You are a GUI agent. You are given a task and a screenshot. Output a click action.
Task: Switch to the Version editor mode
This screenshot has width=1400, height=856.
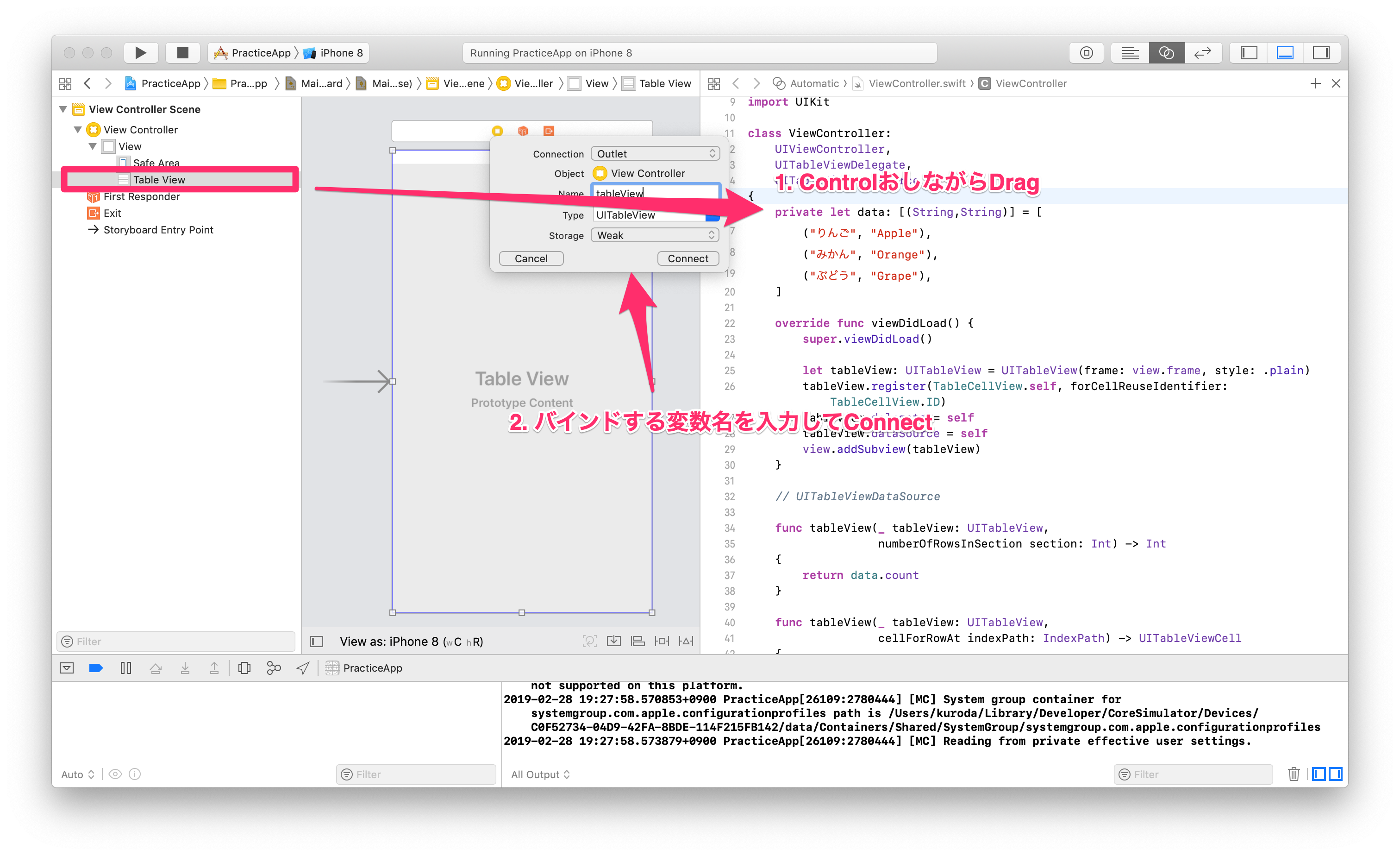1202,53
